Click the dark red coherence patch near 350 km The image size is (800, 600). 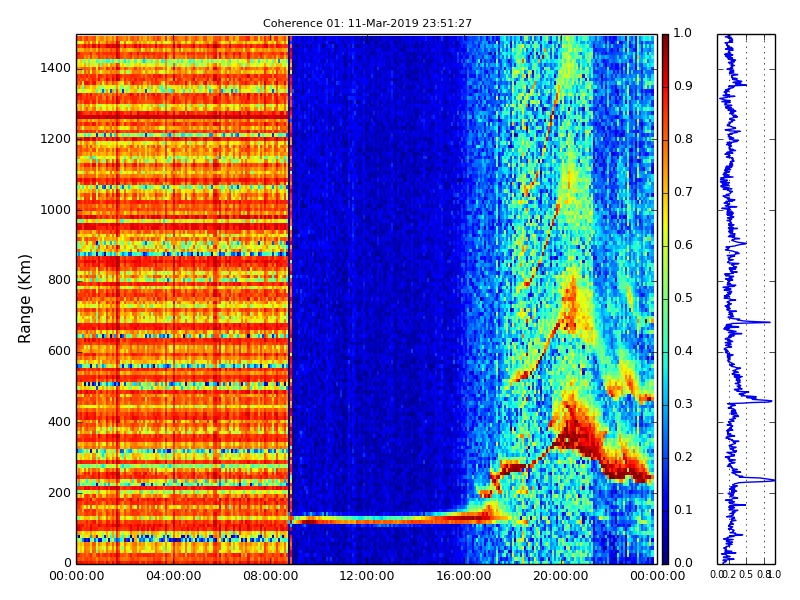click(579, 431)
